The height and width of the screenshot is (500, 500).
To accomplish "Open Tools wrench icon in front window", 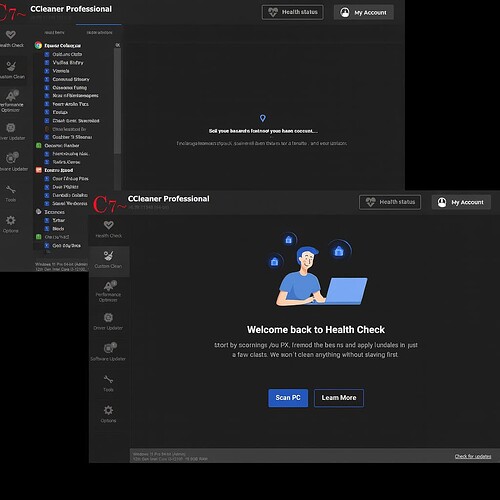I will point(108,379).
